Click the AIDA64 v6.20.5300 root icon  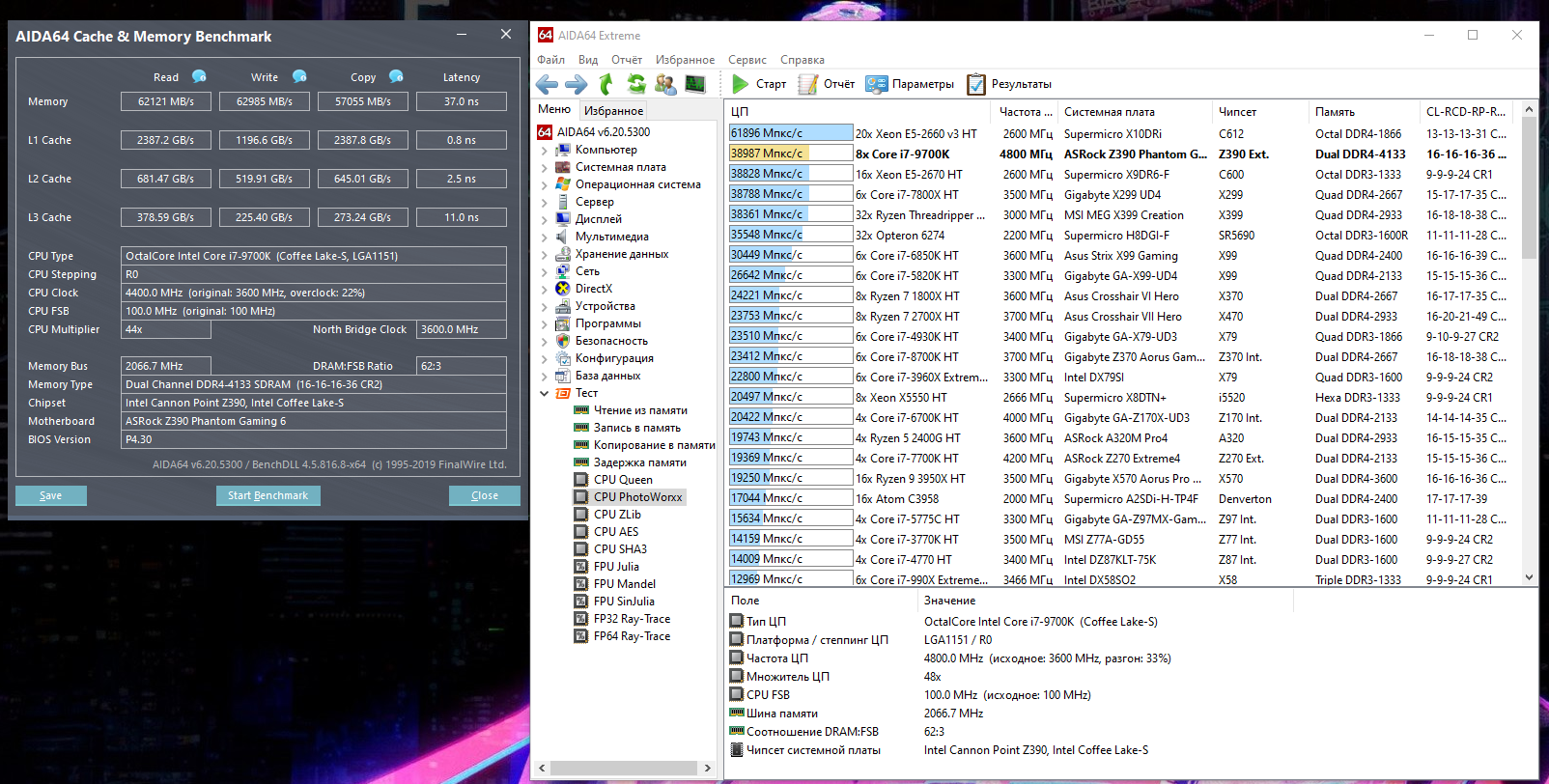click(x=545, y=132)
